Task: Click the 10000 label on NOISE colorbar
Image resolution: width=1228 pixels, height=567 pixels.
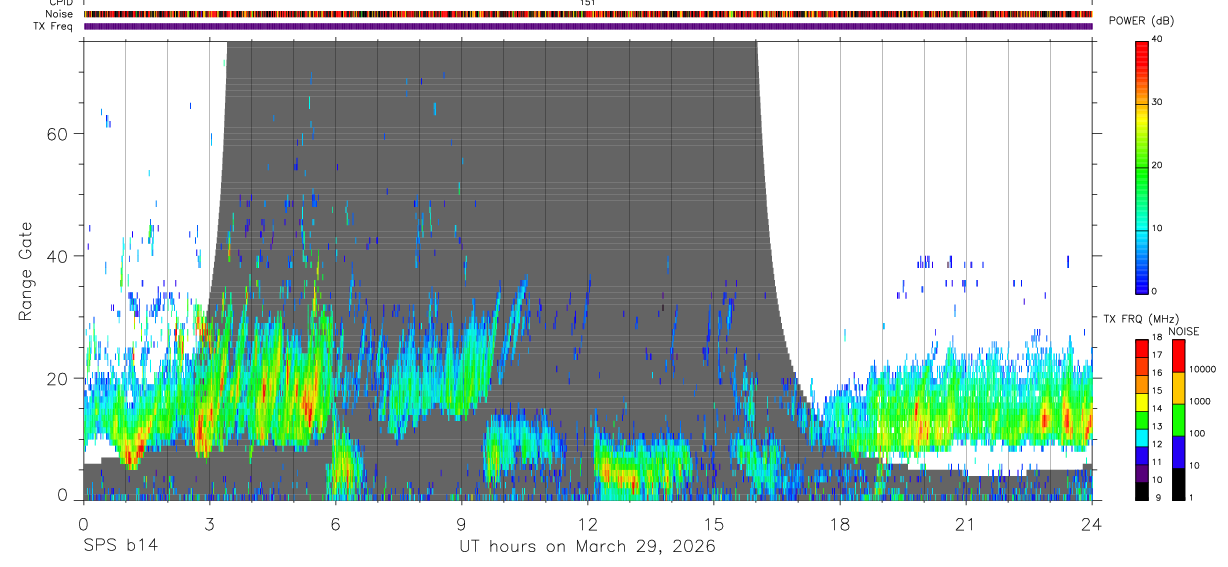Action: (1202, 369)
